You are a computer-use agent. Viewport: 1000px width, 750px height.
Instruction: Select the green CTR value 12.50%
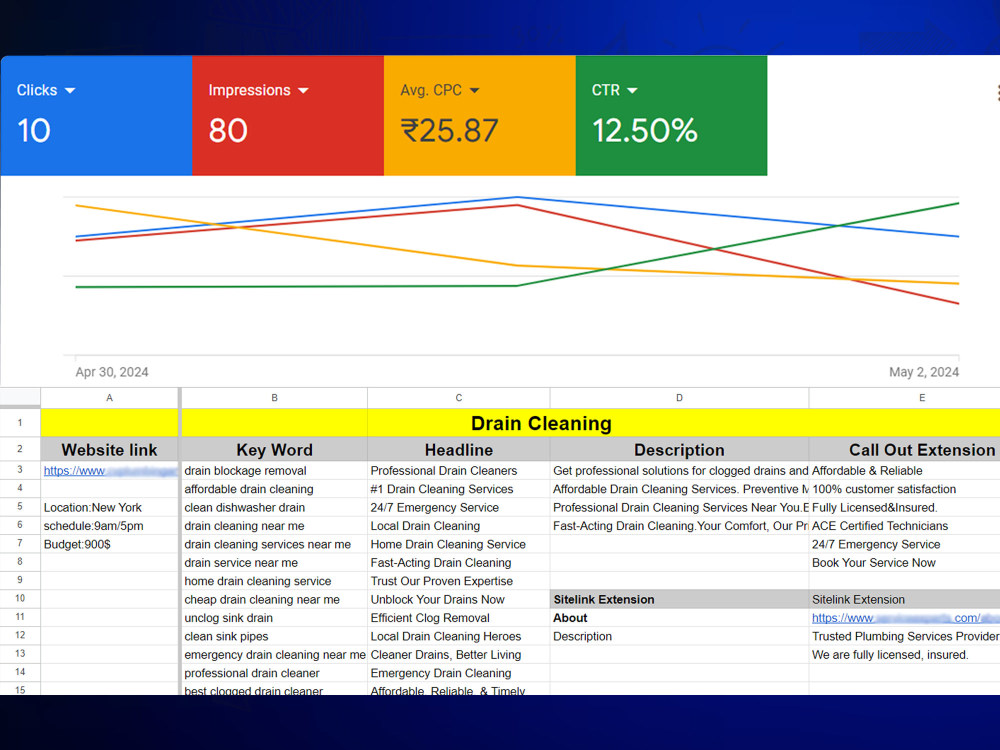pos(645,131)
